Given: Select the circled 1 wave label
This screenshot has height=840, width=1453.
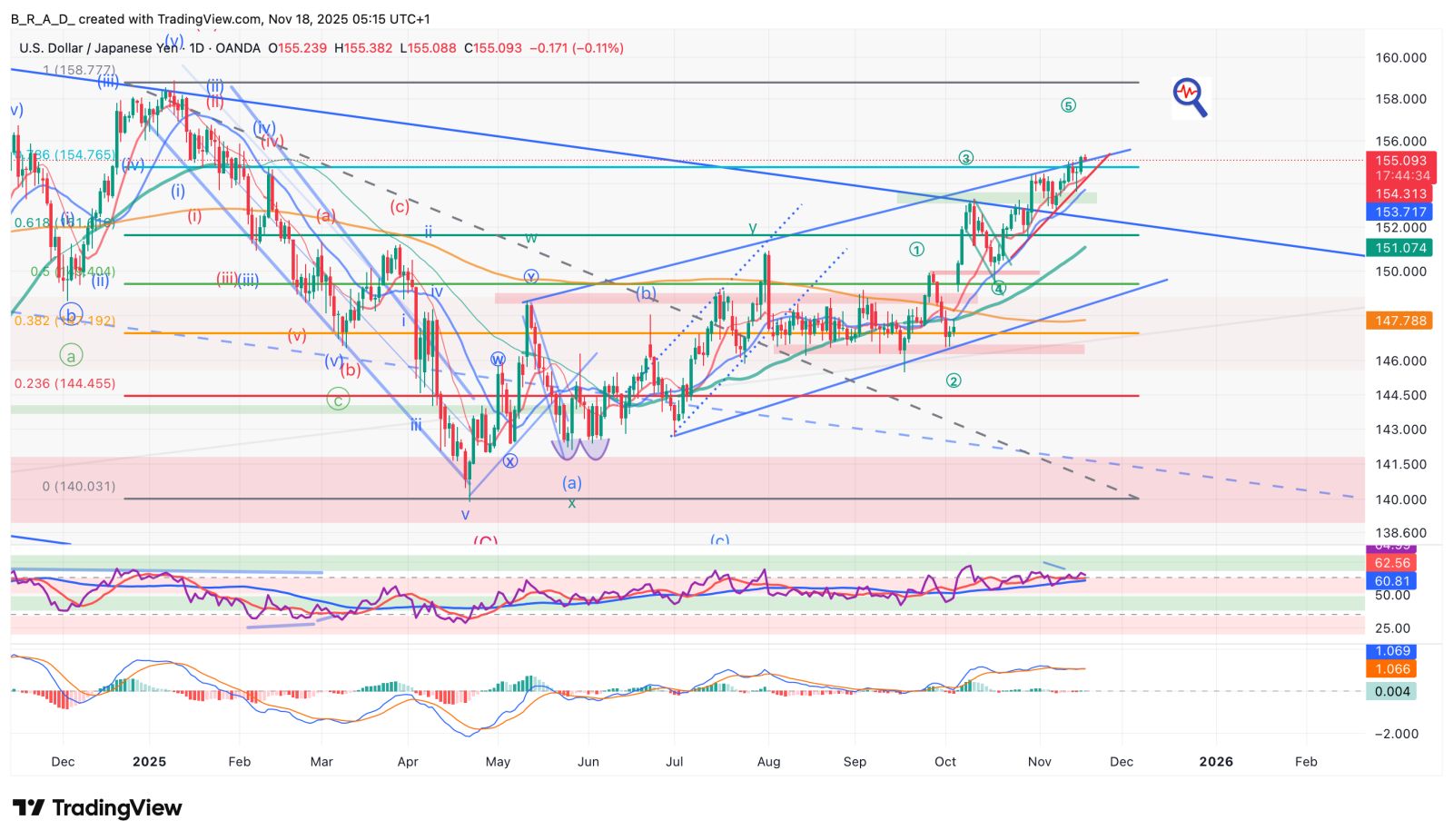Looking at the screenshot, I should pyautogui.click(x=916, y=249).
